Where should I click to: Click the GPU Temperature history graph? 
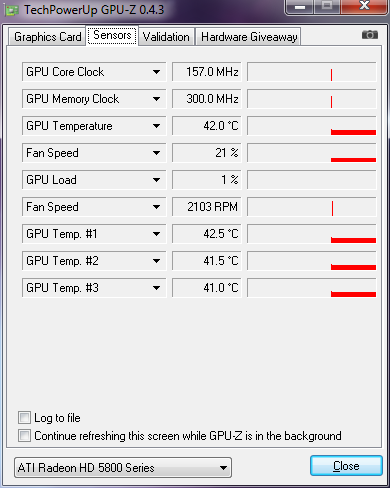tap(312, 126)
